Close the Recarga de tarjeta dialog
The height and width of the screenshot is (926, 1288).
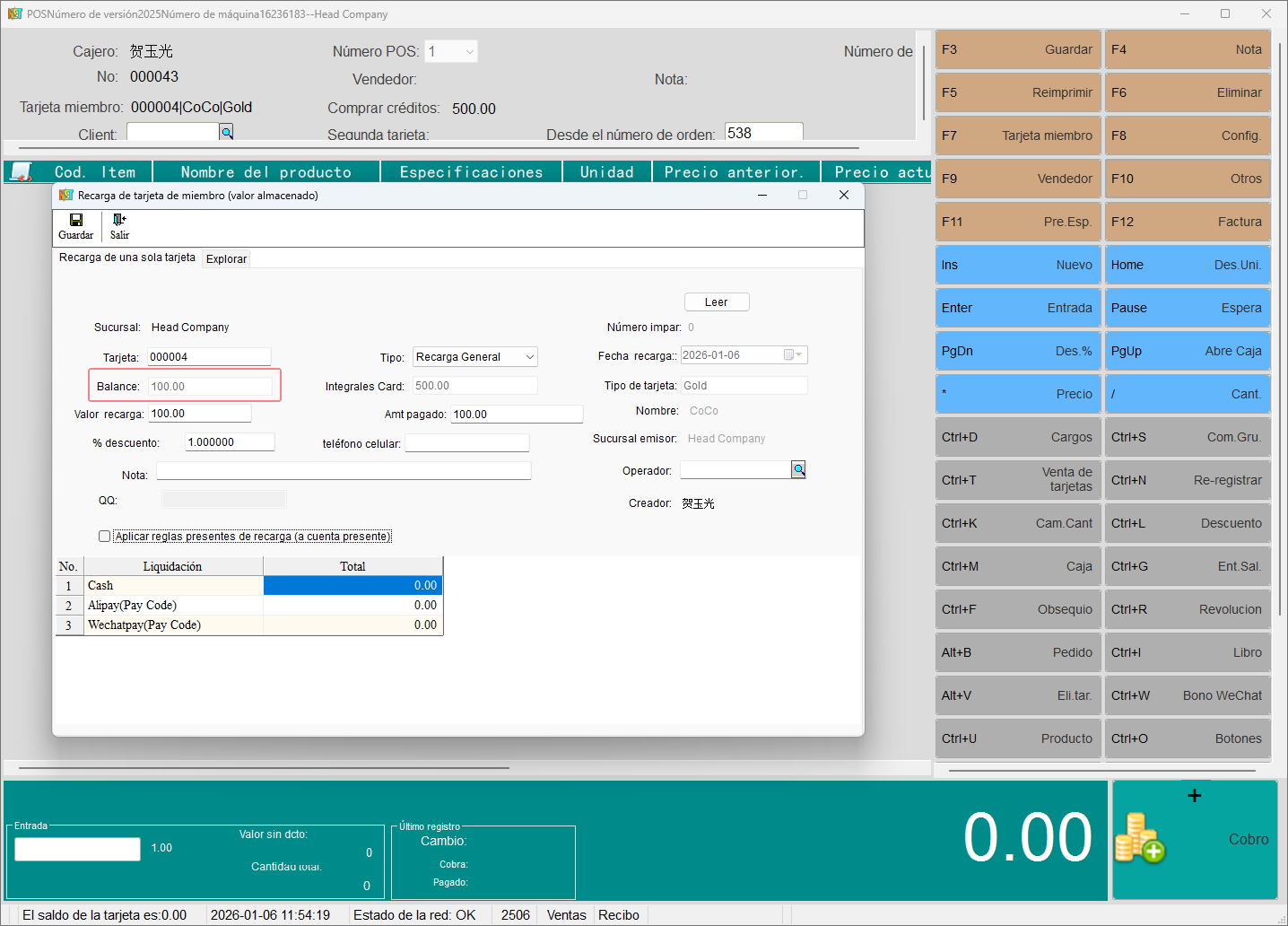(843, 195)
